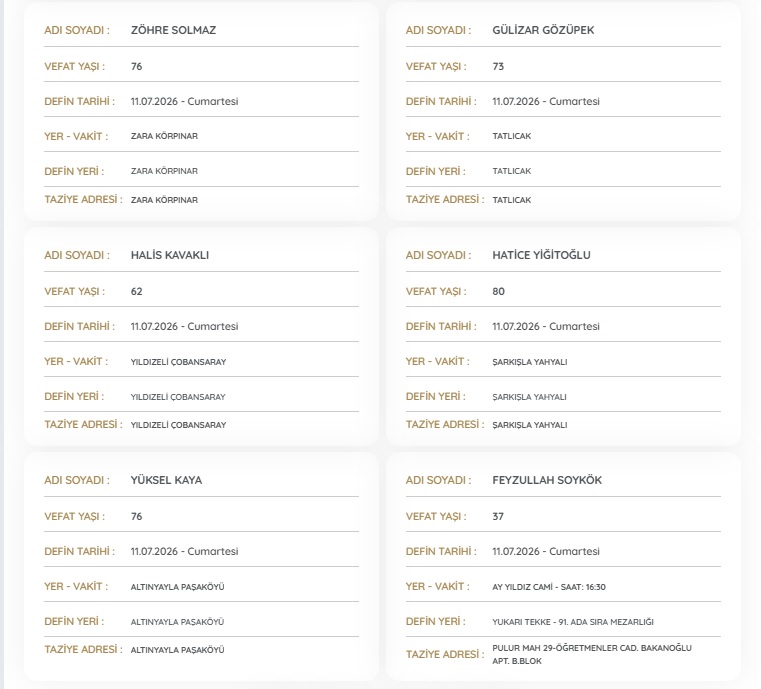Click the ADI SOYADI label in Yüksel Kaya card
The width and height of the screenshot is (761, 689).
pyautogui.click(x=77, y=480)
